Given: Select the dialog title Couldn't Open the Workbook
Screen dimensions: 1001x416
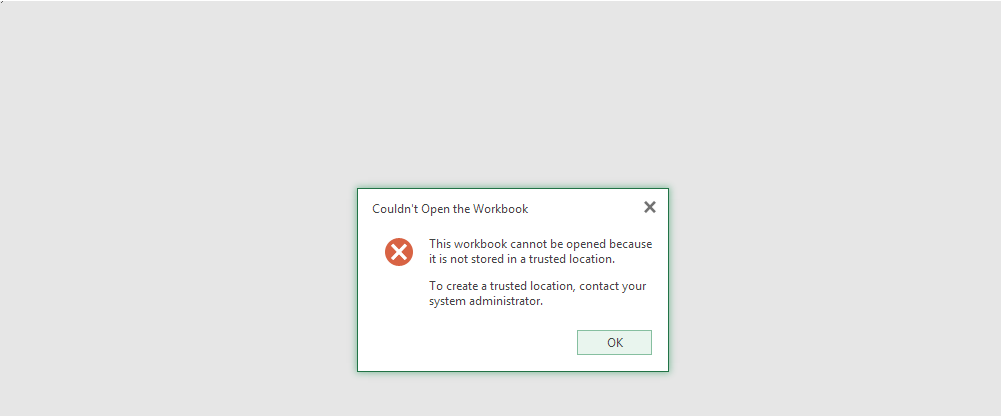Looking at the screenshot, I should pyautogui.click(x=450, y=209).
